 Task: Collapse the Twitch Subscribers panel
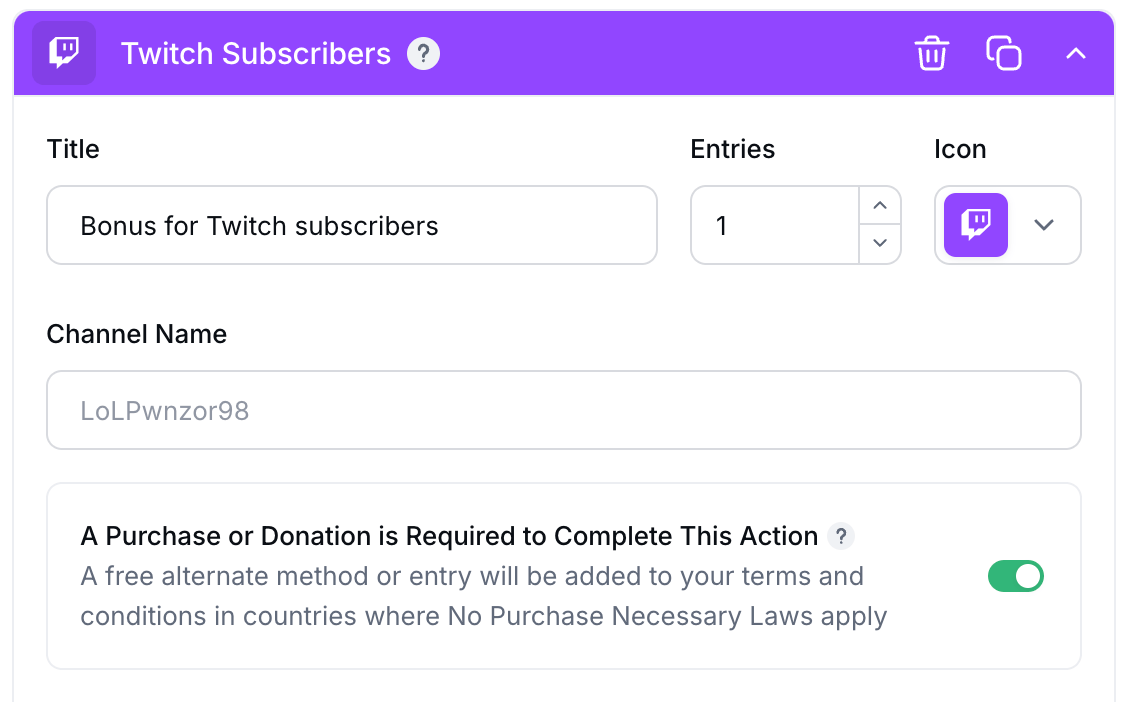click(1075, 53)
